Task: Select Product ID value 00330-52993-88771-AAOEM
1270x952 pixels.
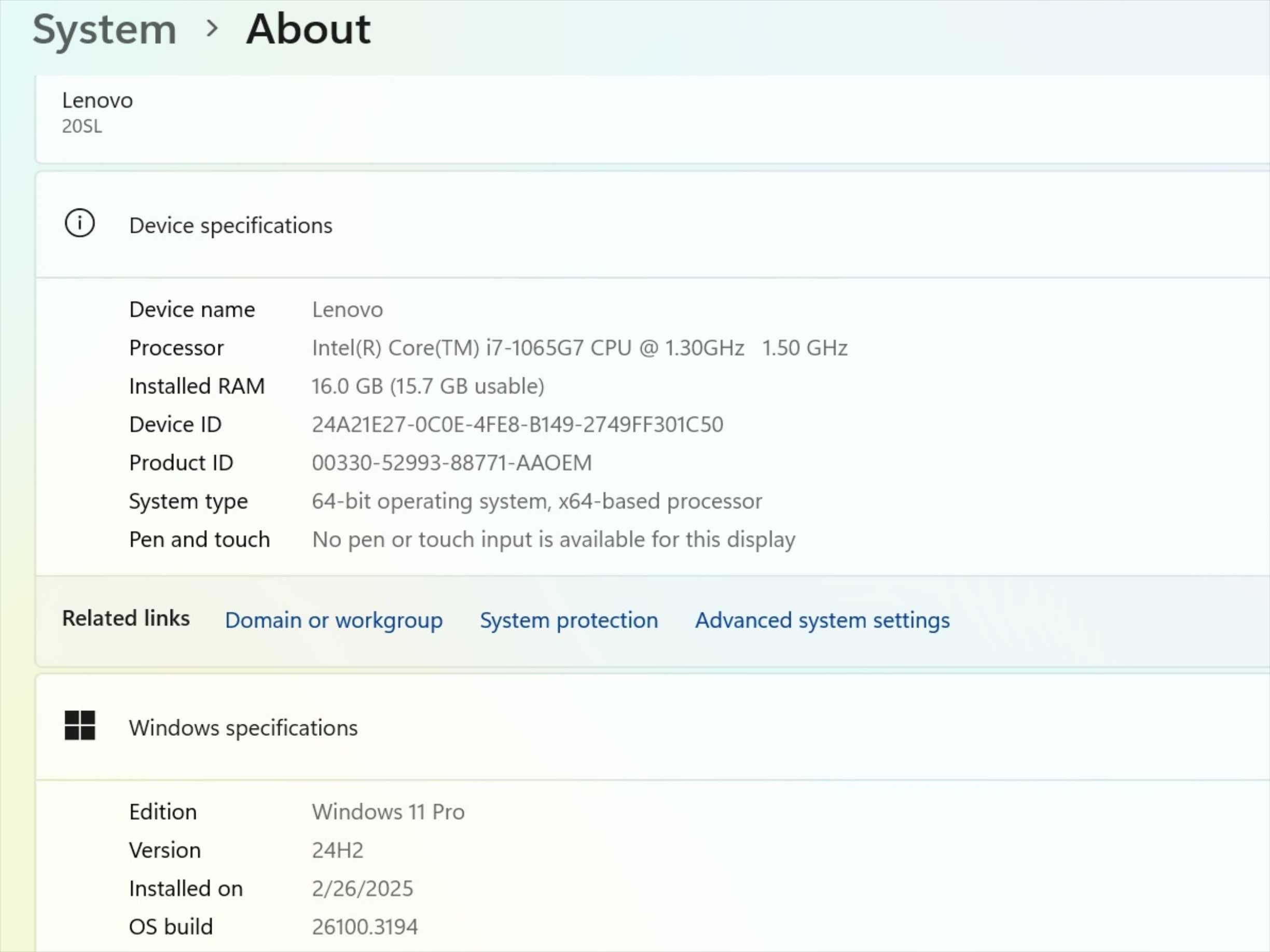Action: pyautogui.click(x=452, y=463)
